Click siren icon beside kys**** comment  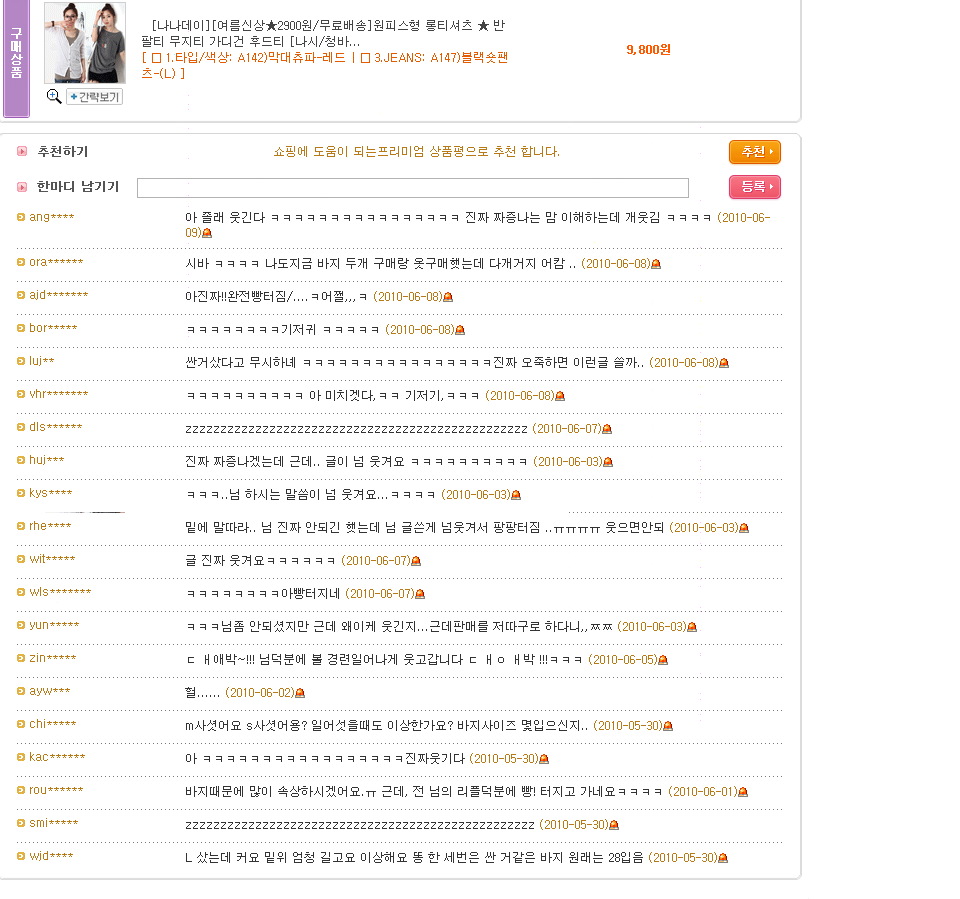pos(516,495)
